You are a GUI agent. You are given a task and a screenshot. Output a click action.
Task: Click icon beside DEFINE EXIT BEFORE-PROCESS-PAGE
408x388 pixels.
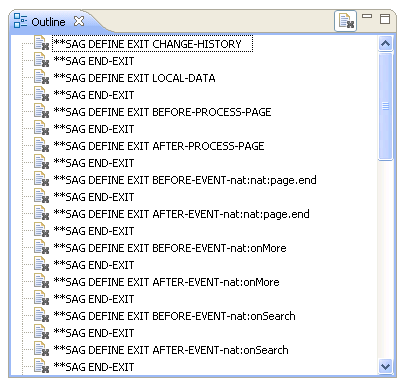pyautogui.click(x=42, y=112)
